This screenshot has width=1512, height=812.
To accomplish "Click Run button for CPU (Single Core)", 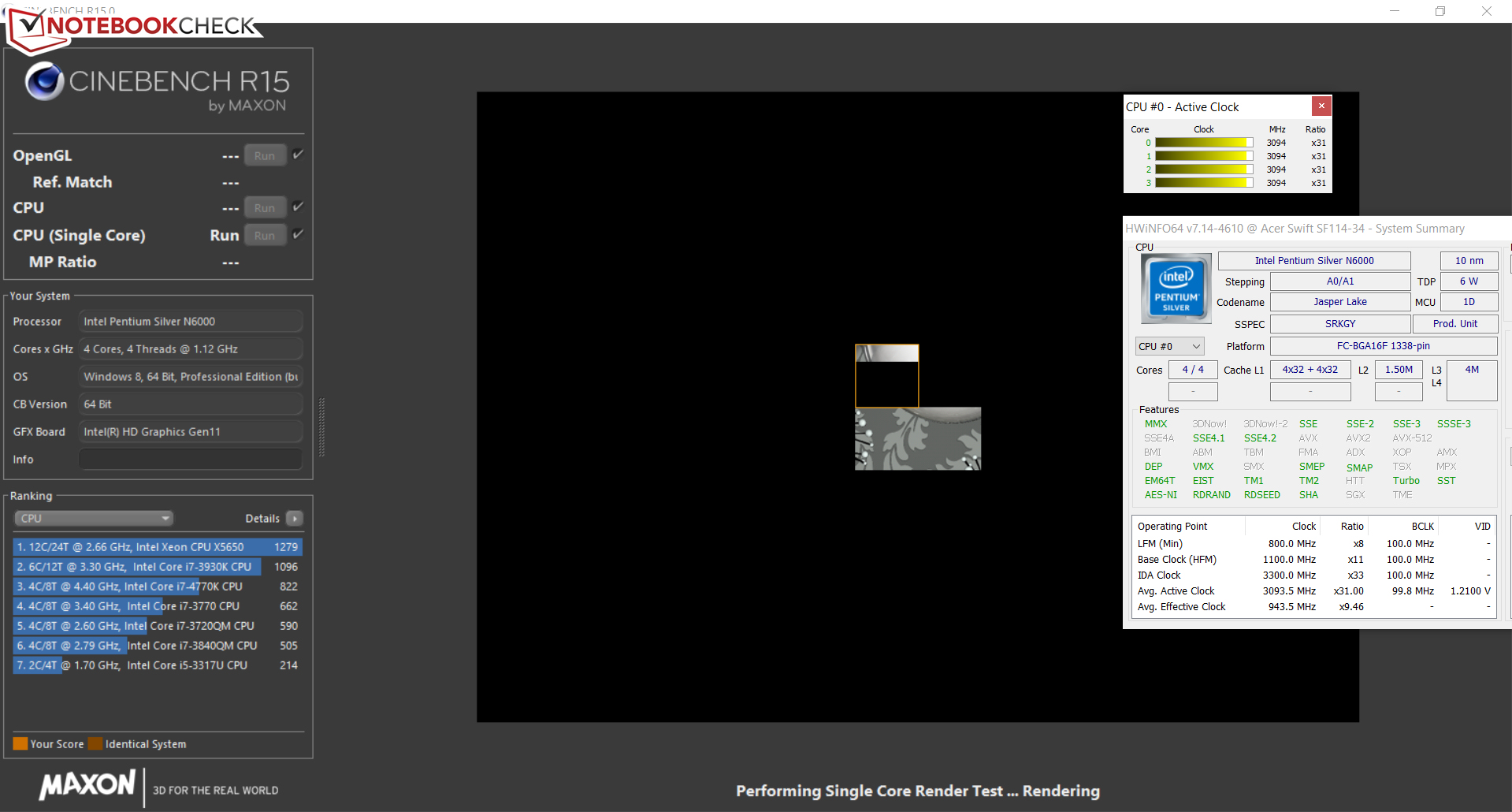I will point(265,235).
